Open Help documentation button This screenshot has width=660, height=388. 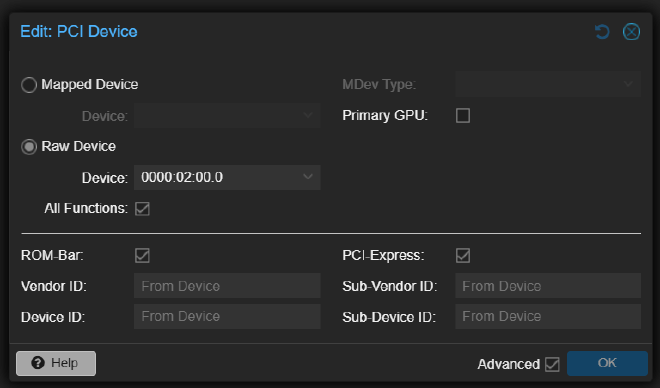(56, 363)
